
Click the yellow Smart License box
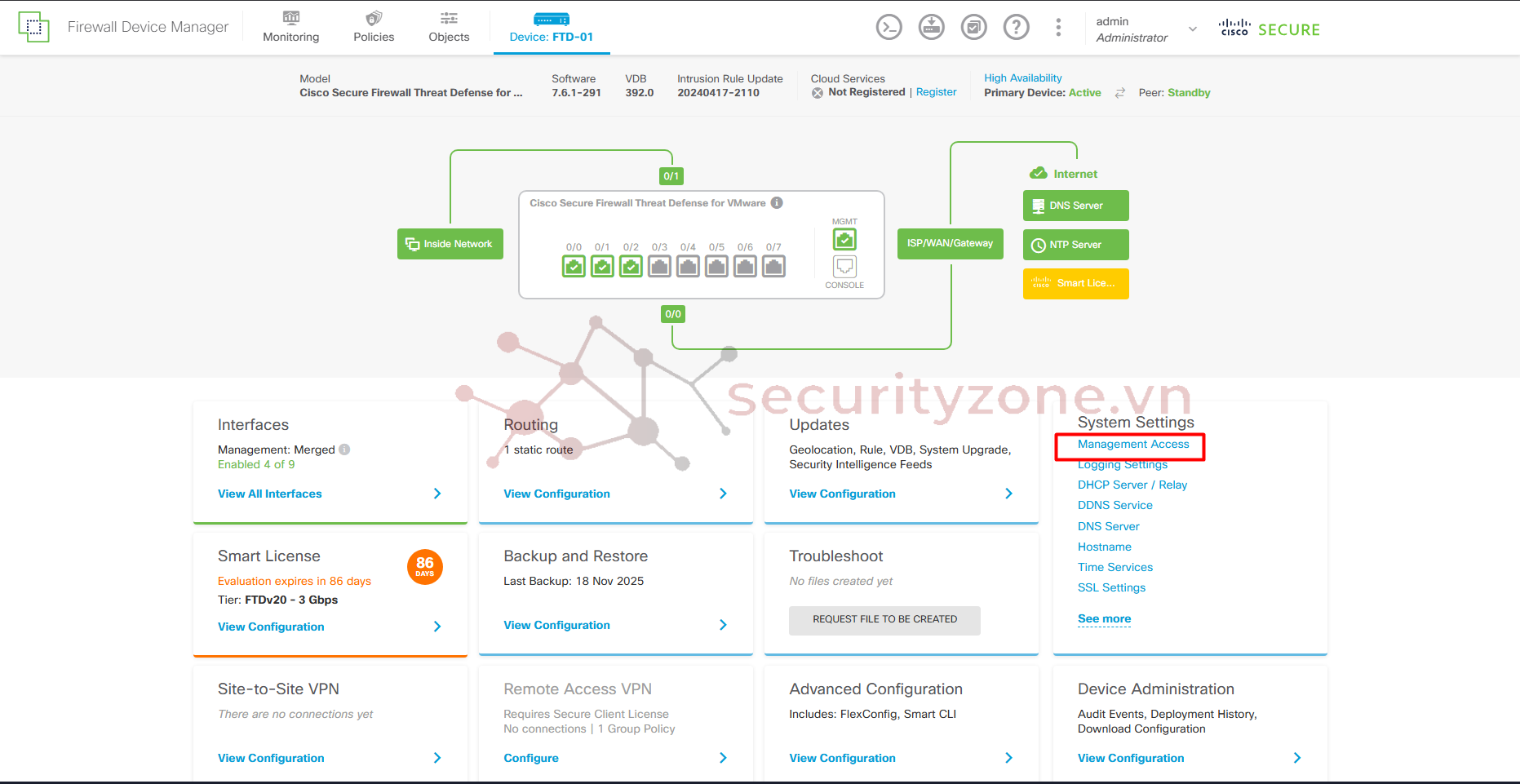pos(1075,284)
